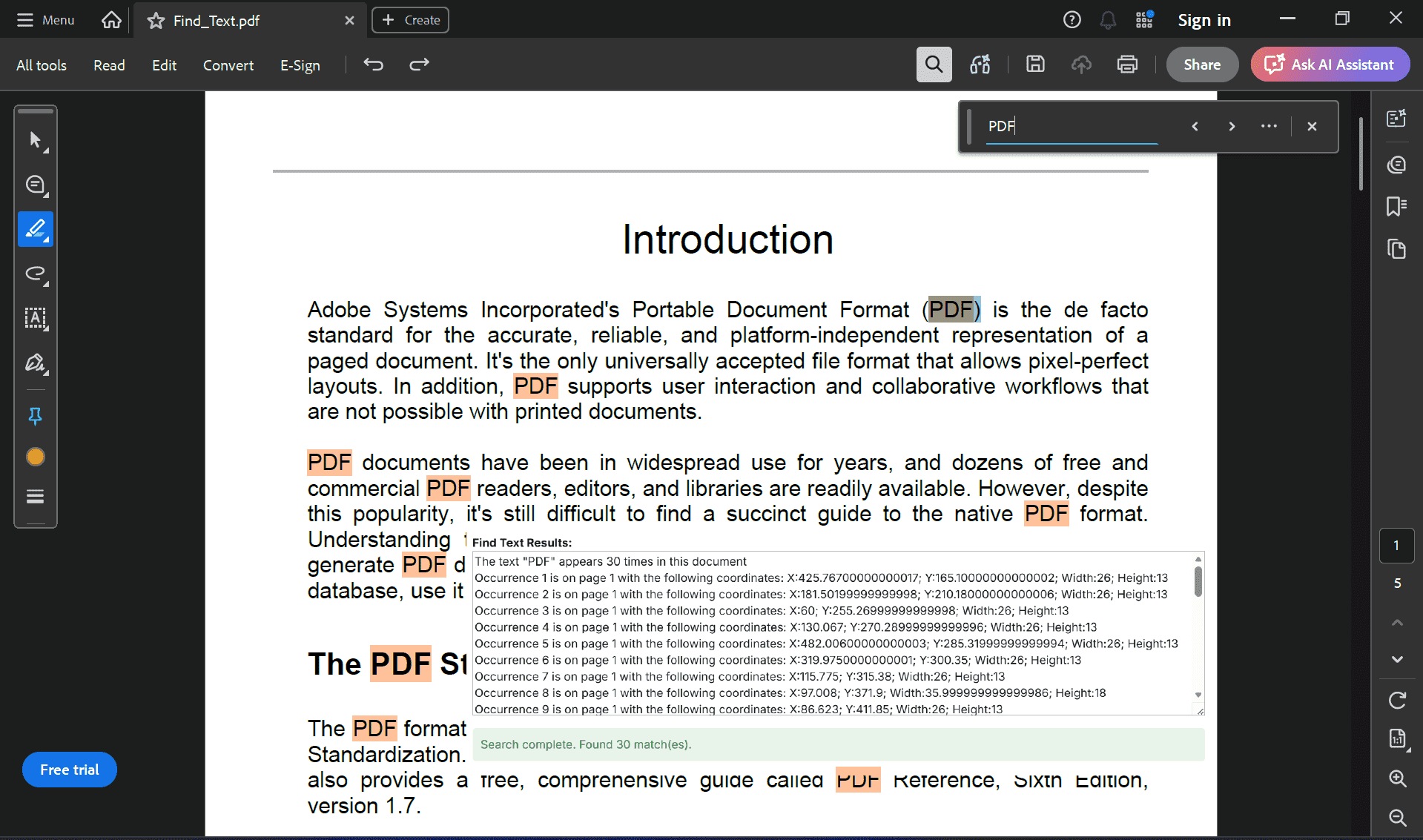The height and width of the screenshot is (840, 1423).
Task: Close the find bar
Action: point(1312,127)
